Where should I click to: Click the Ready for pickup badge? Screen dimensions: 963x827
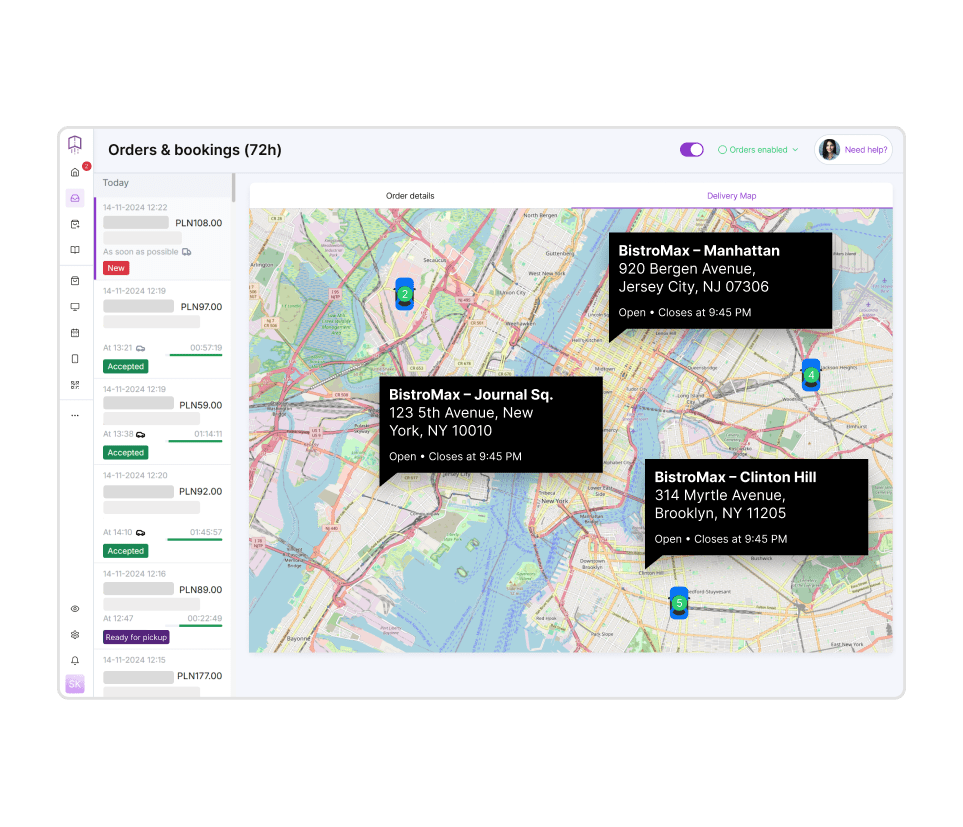pyautogui.click(x=136, y=637)
